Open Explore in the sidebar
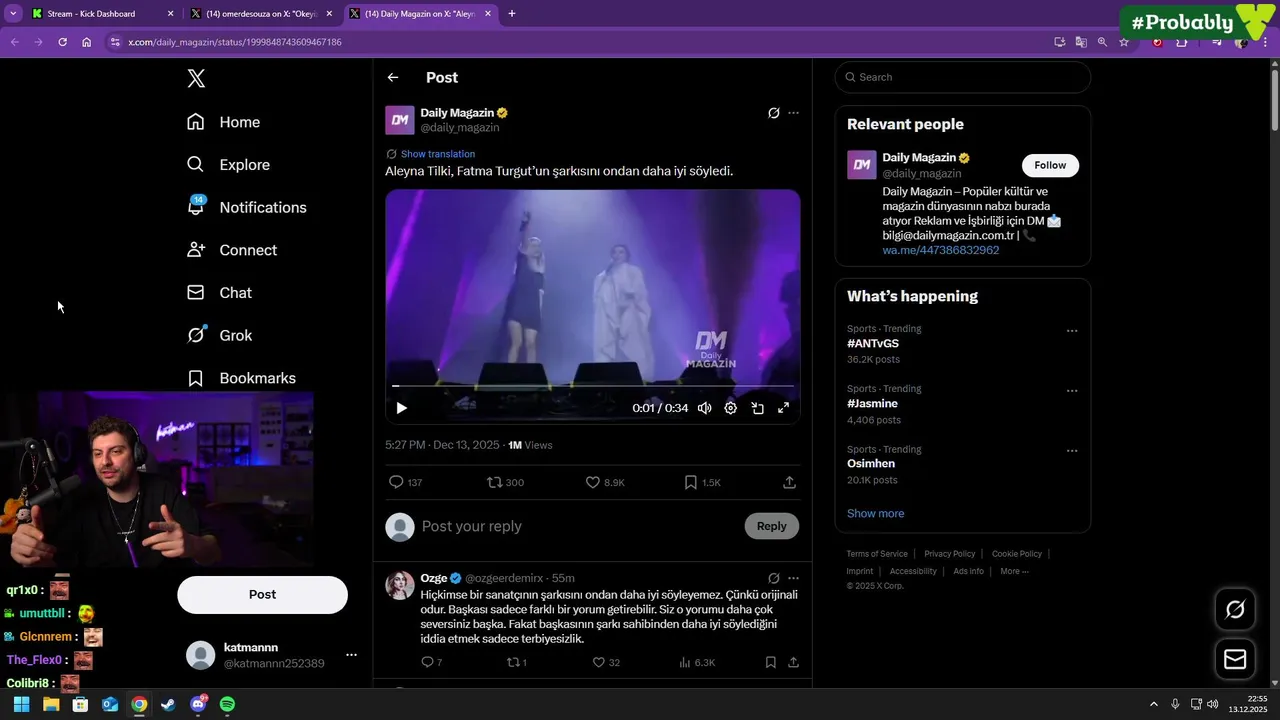1280x720 pixels. [229, 165]
